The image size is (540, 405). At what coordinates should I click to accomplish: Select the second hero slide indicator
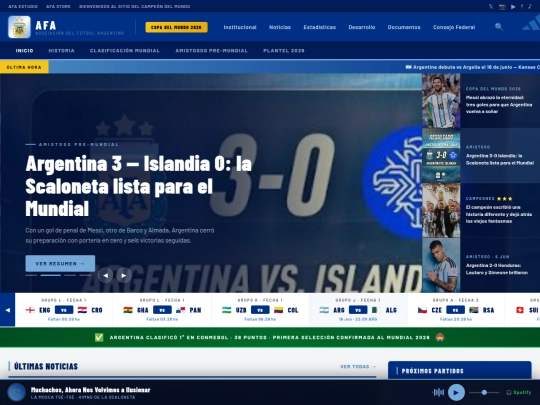click(x=50, y=275)
